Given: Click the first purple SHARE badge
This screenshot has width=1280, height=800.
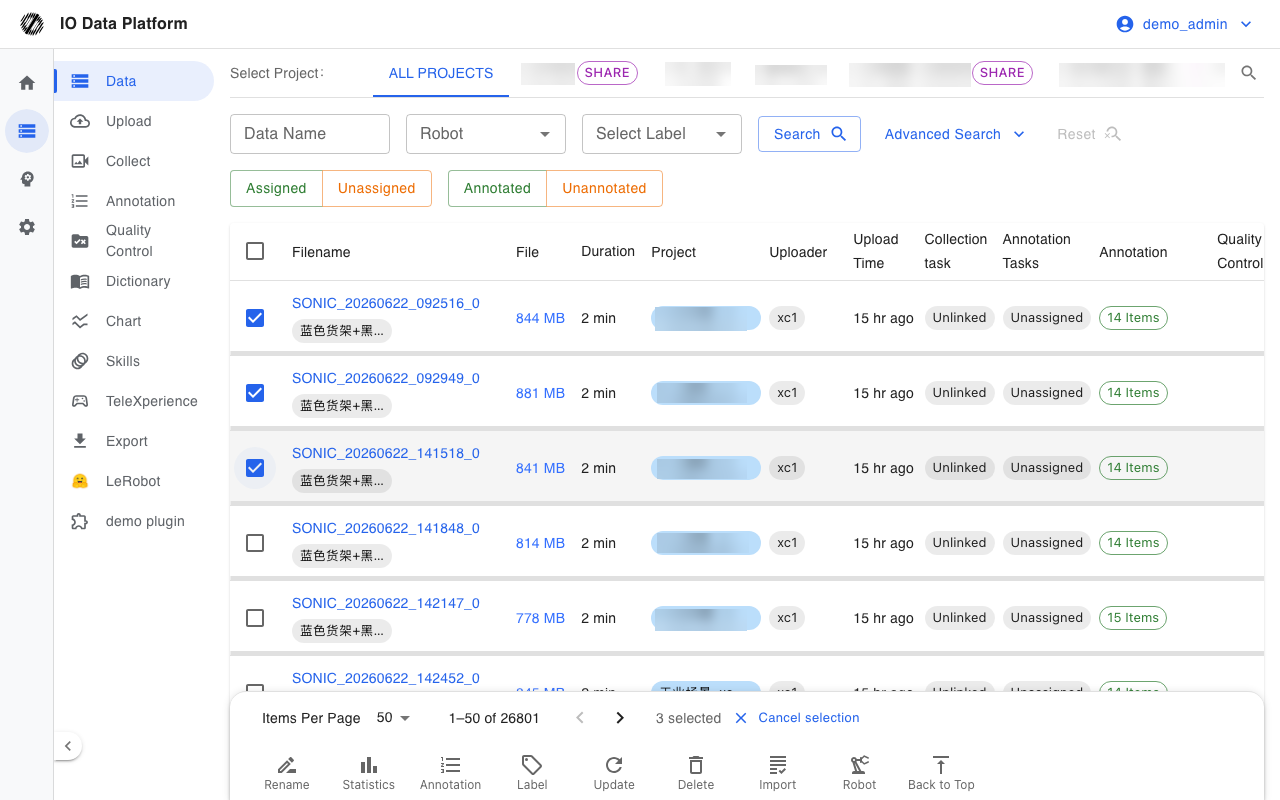Looking at the screenshot, I should point(607,73).
